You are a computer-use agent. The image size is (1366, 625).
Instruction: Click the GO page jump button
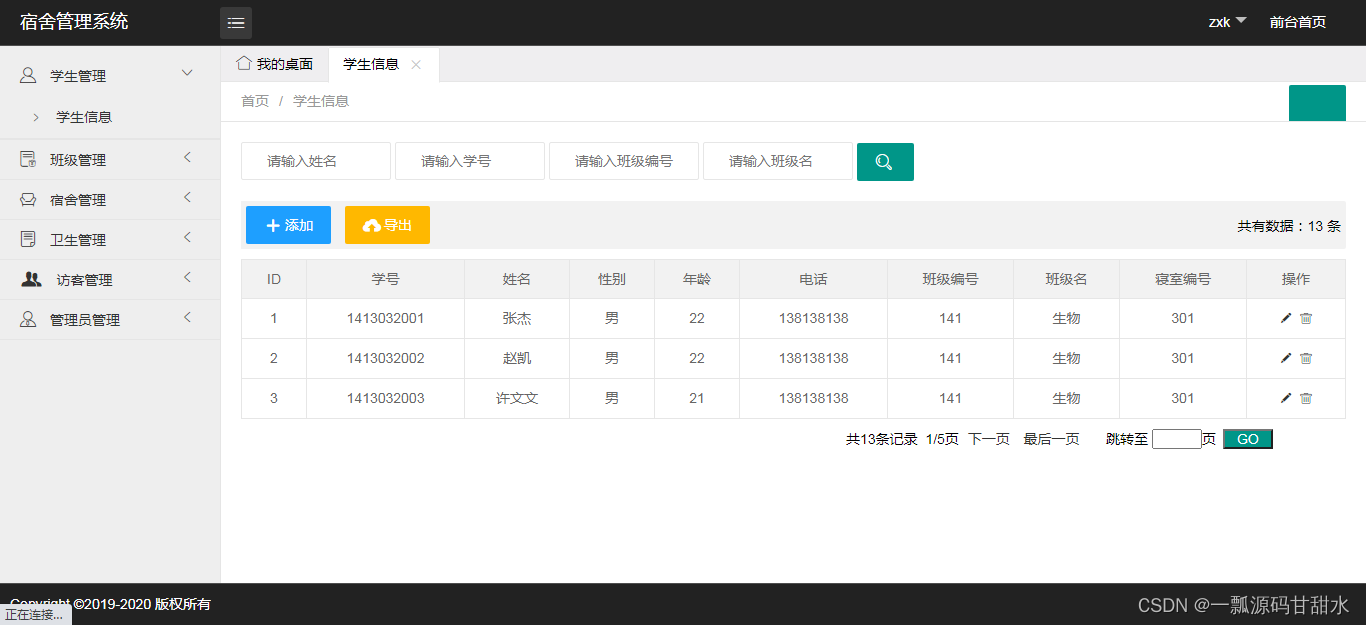point(1247,438)
